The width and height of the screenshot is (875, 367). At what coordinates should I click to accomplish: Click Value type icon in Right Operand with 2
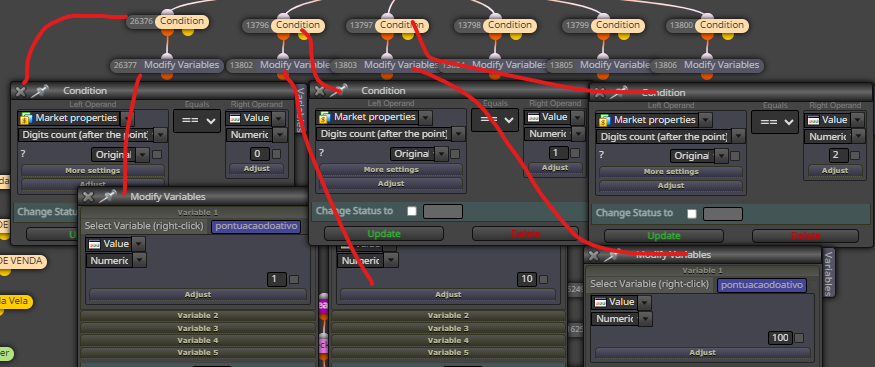pyautogui.click(x=813, y=120)
